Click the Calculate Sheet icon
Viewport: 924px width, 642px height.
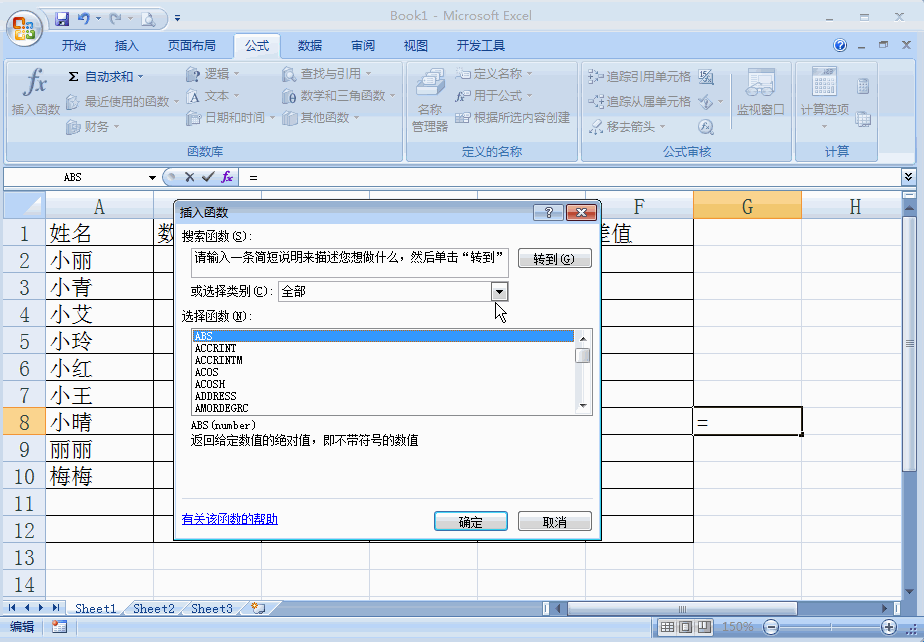click(863, 119)
